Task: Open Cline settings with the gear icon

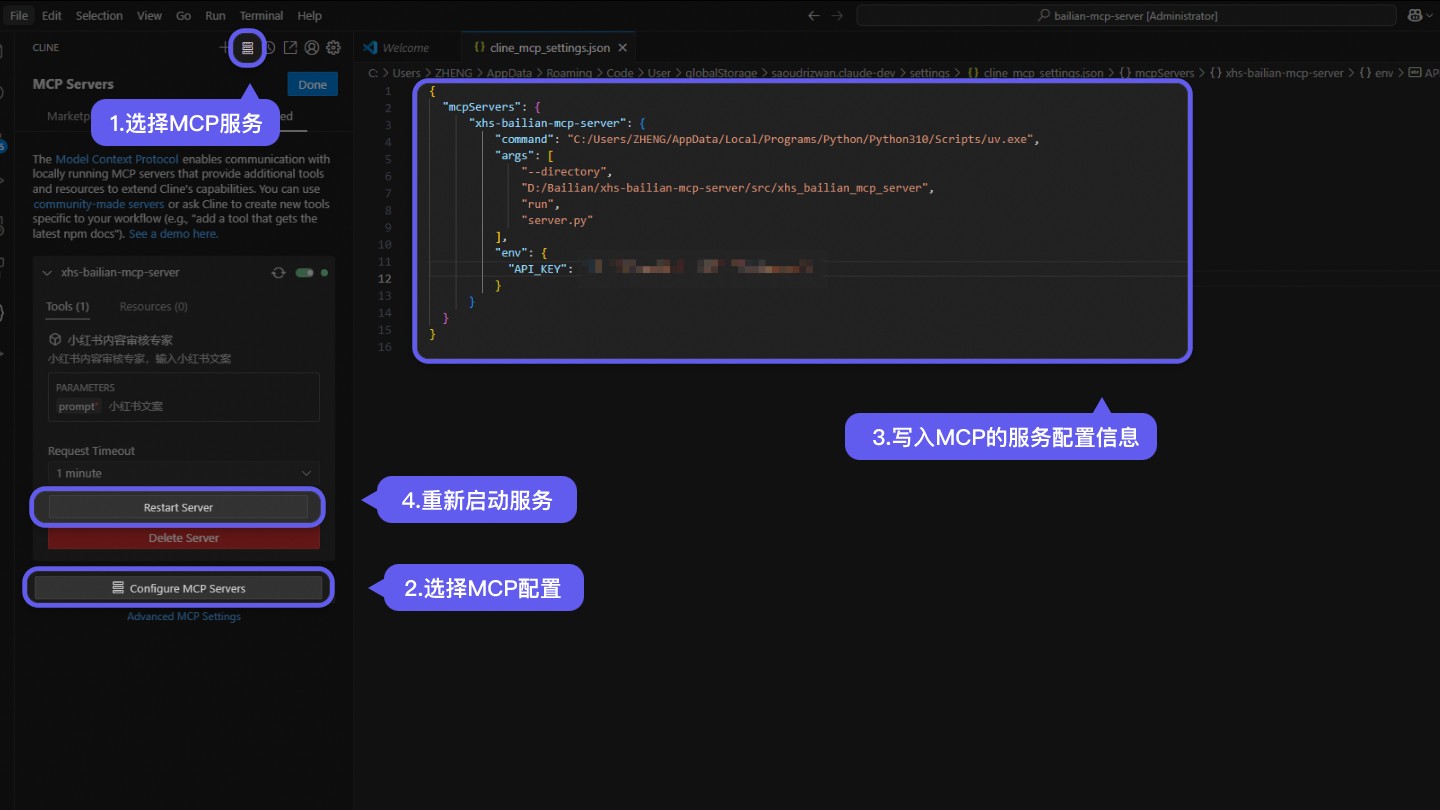Action: (333, 47)
